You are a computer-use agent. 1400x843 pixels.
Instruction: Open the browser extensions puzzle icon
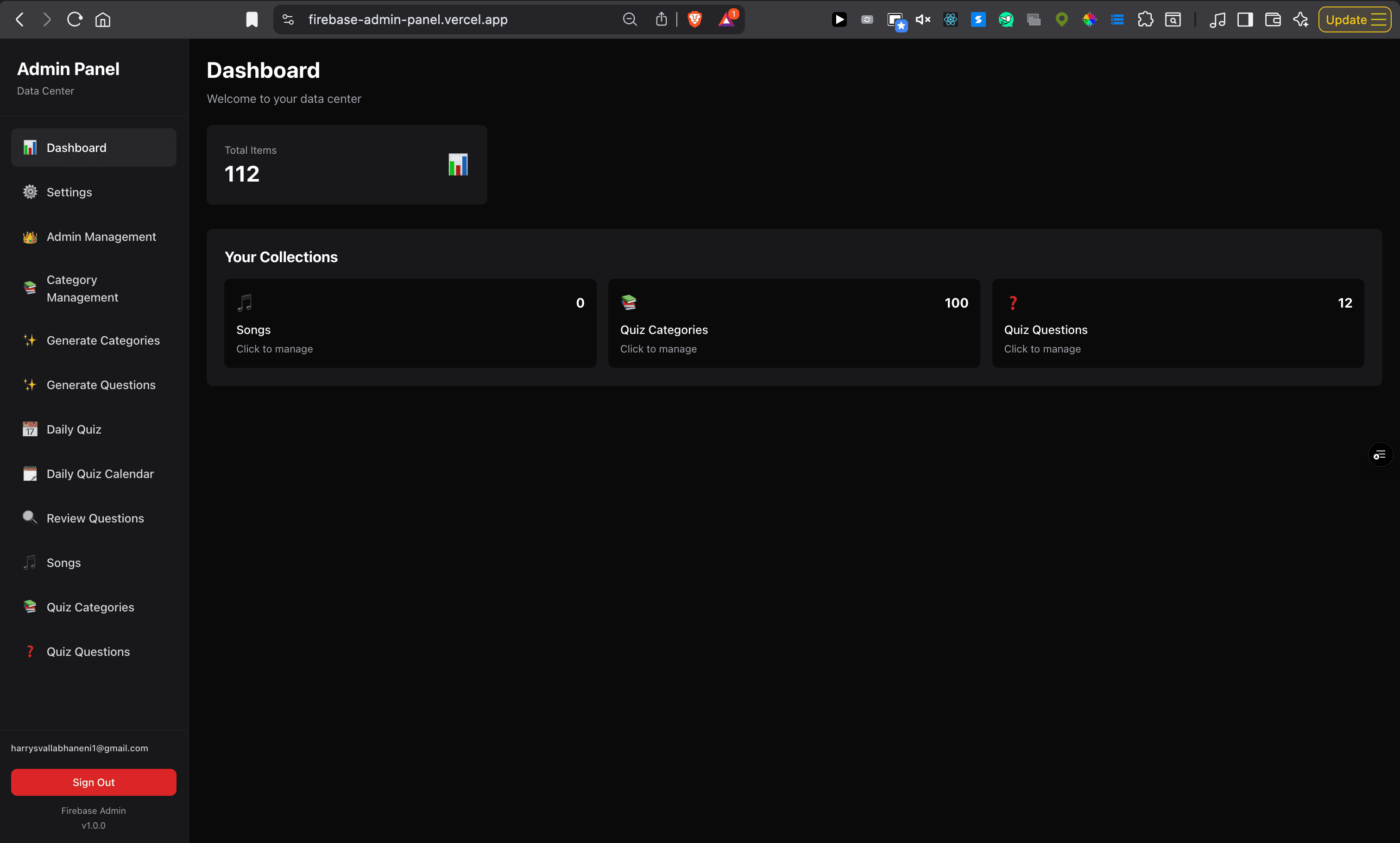coord(1146,19)
